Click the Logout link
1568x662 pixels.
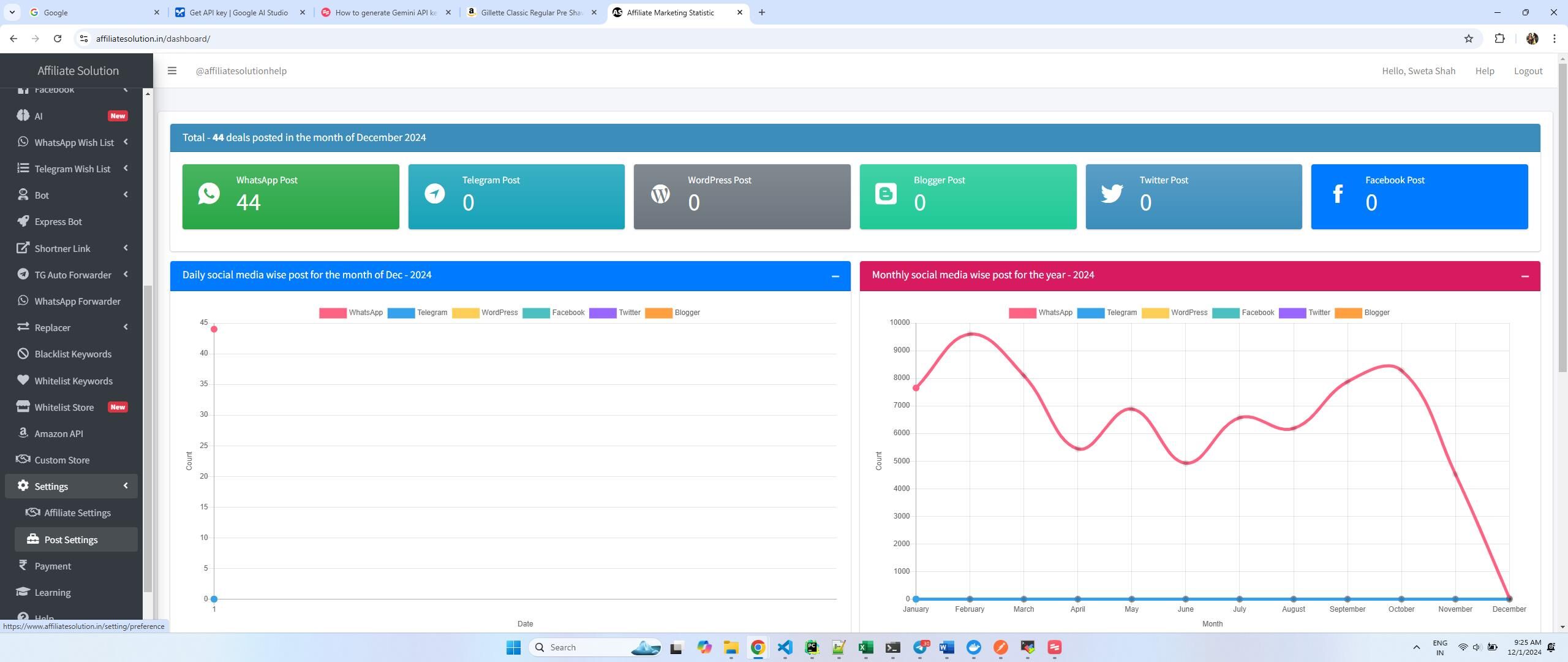pyautogui.click(x=1528, y=71)
